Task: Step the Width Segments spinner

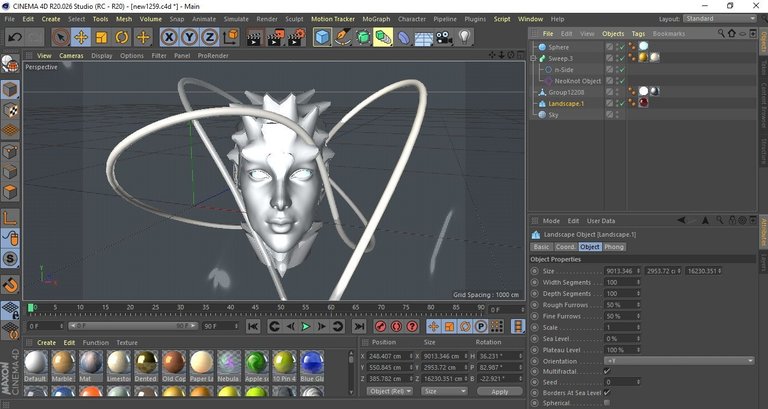Action: tap(638, 282)
